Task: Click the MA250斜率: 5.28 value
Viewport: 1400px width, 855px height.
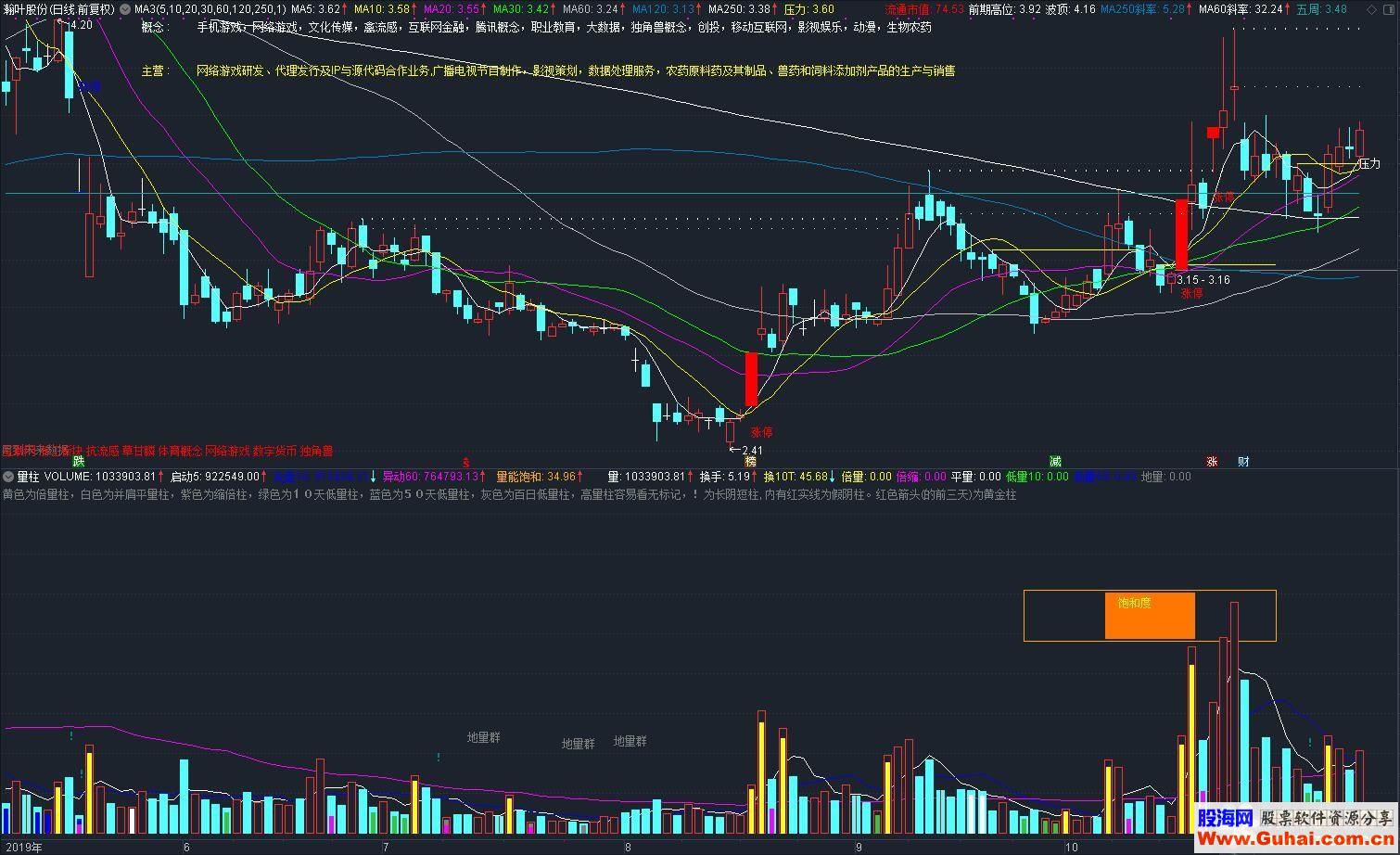Action: (x=1143, y=9)
